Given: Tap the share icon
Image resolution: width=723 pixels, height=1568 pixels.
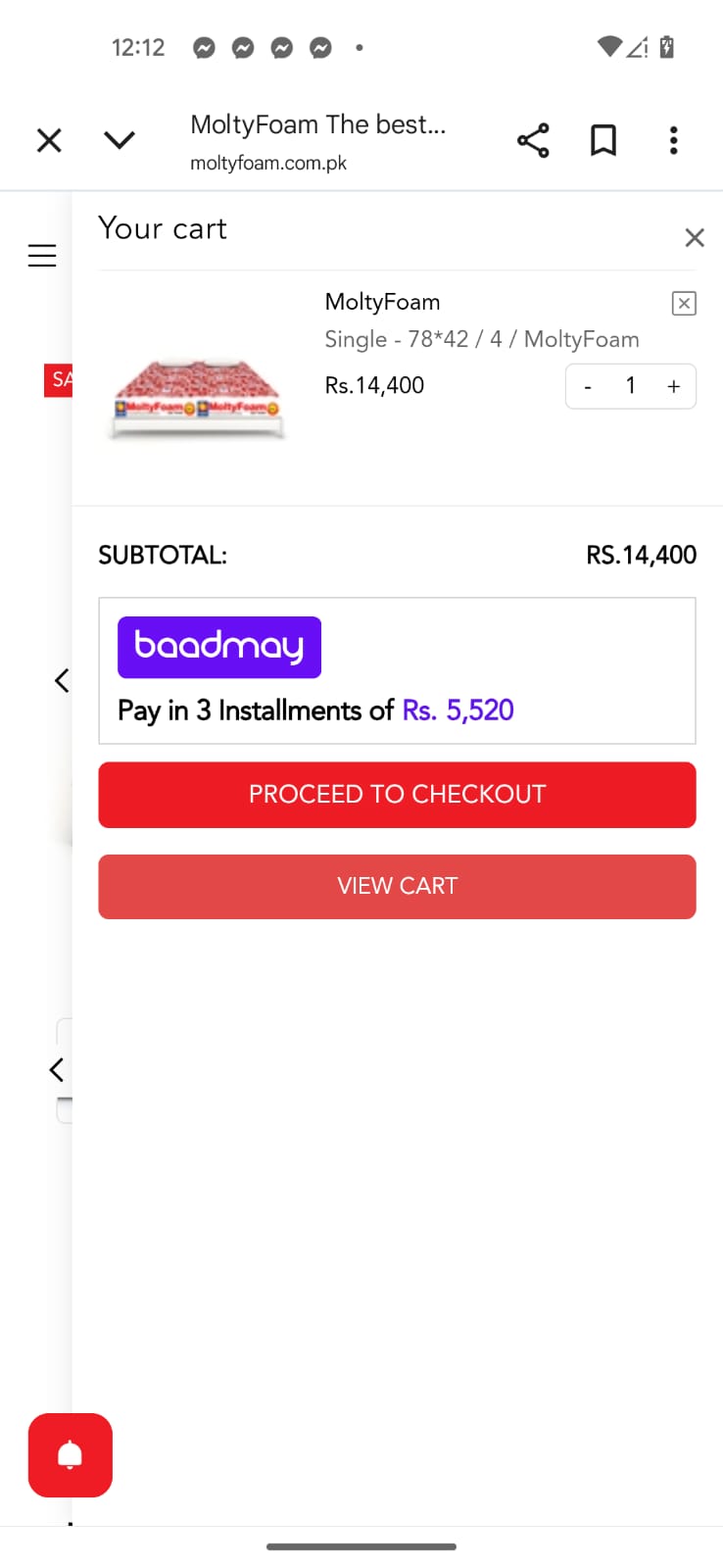Looking at the screenshot, I should (x=533, y=140).
